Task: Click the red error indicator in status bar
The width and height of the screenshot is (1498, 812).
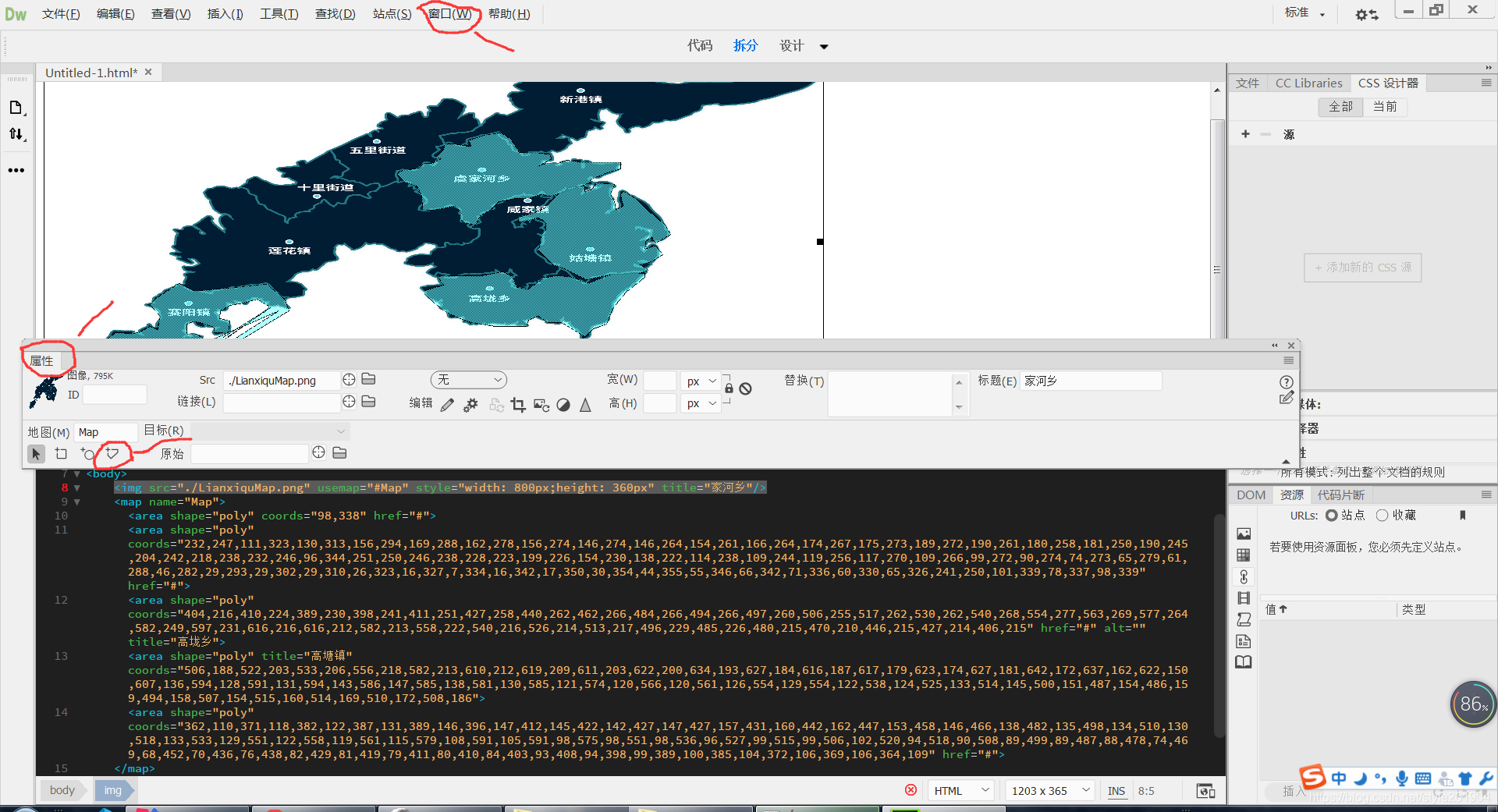Action: (x=911, y=790)
